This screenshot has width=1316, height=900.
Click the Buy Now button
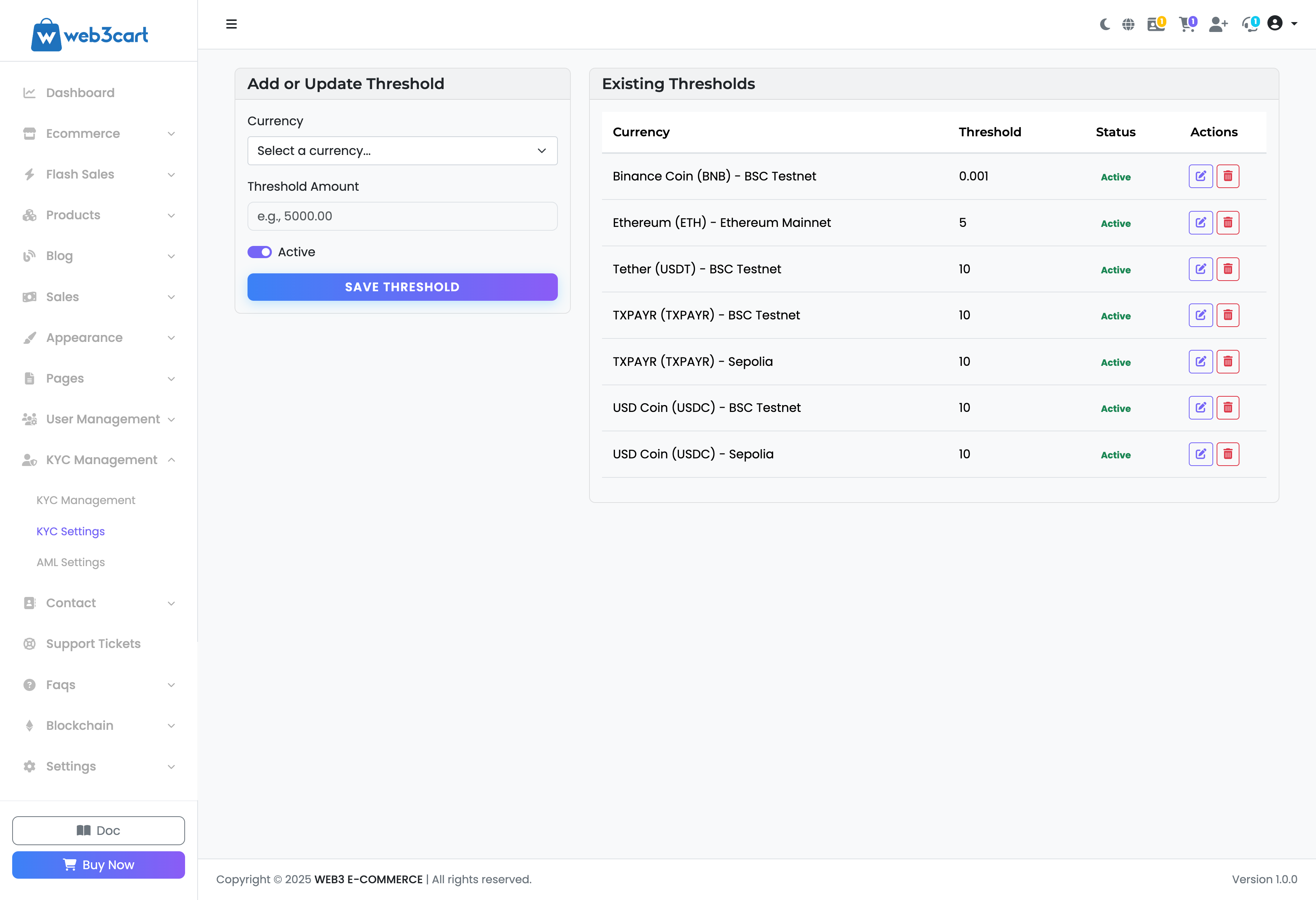(99, 864)
